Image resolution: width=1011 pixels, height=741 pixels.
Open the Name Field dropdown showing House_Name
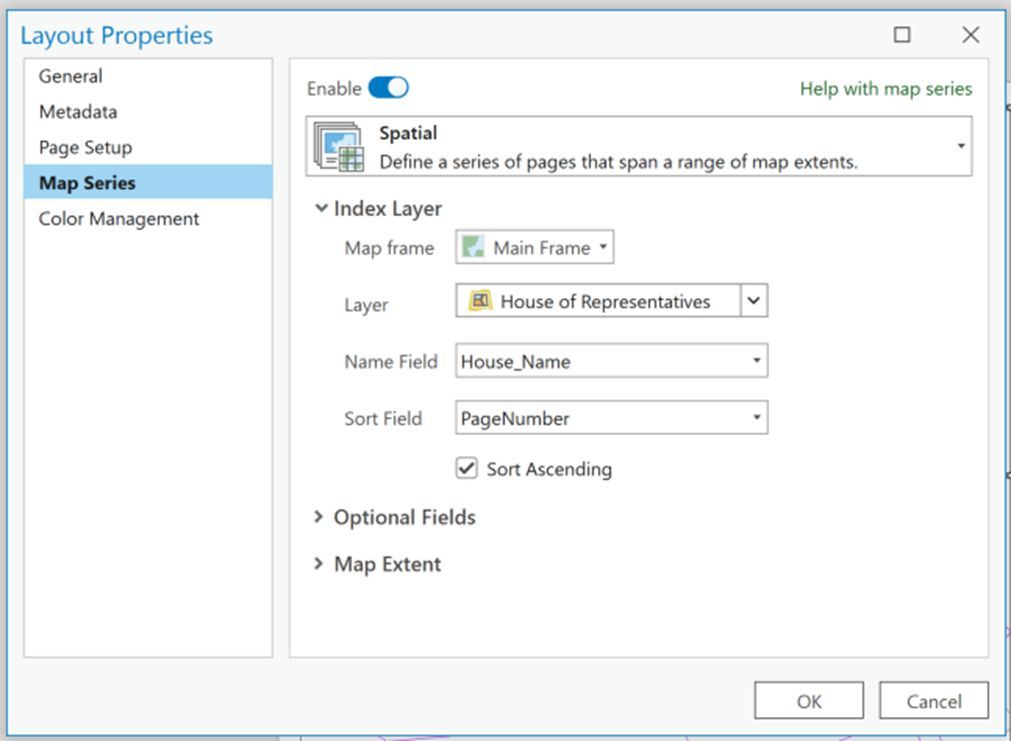(x=756, y=360)
